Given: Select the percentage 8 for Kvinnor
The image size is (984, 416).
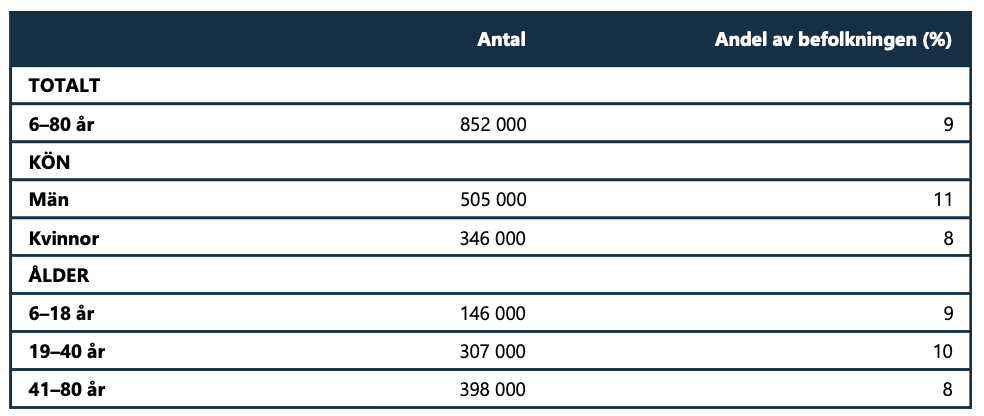Looking at the screenshot, I should 948,238.
